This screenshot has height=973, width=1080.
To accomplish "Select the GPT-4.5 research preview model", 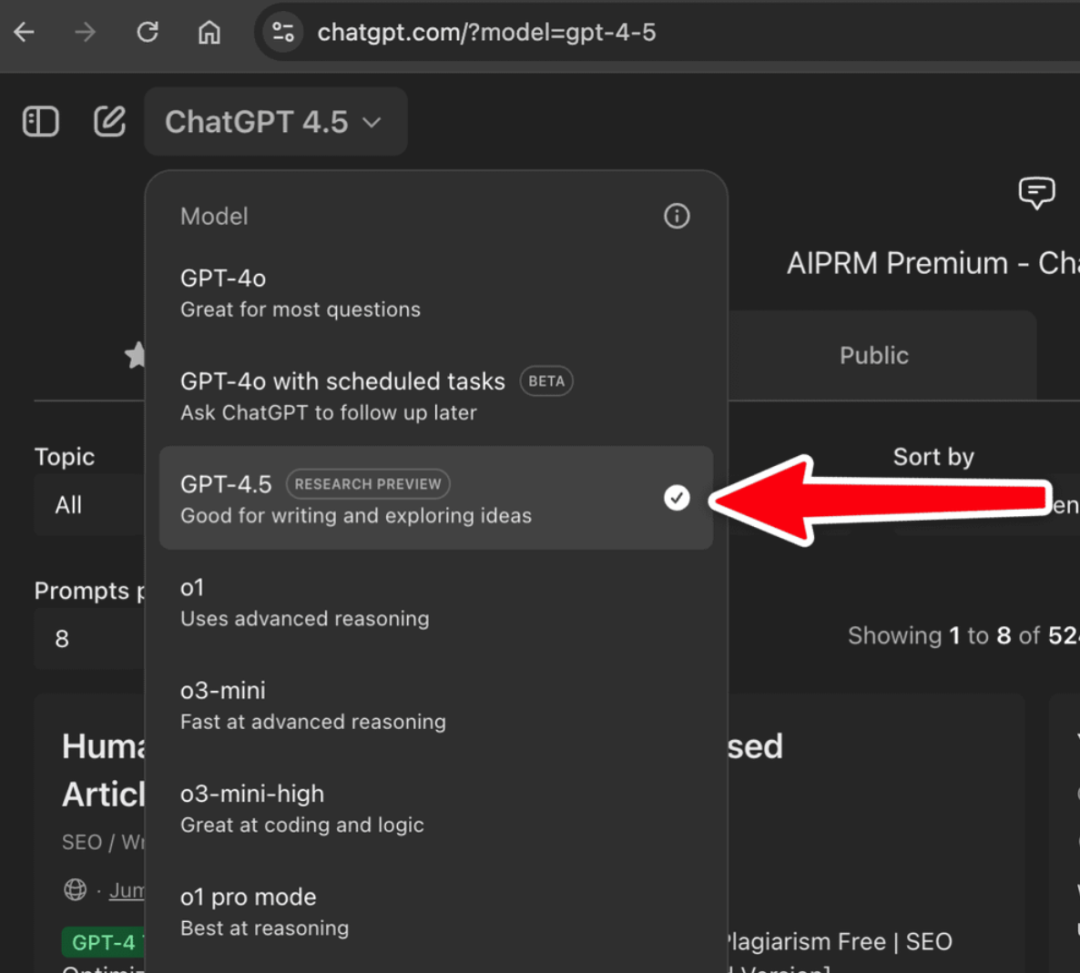I will [x=435, y=498].
